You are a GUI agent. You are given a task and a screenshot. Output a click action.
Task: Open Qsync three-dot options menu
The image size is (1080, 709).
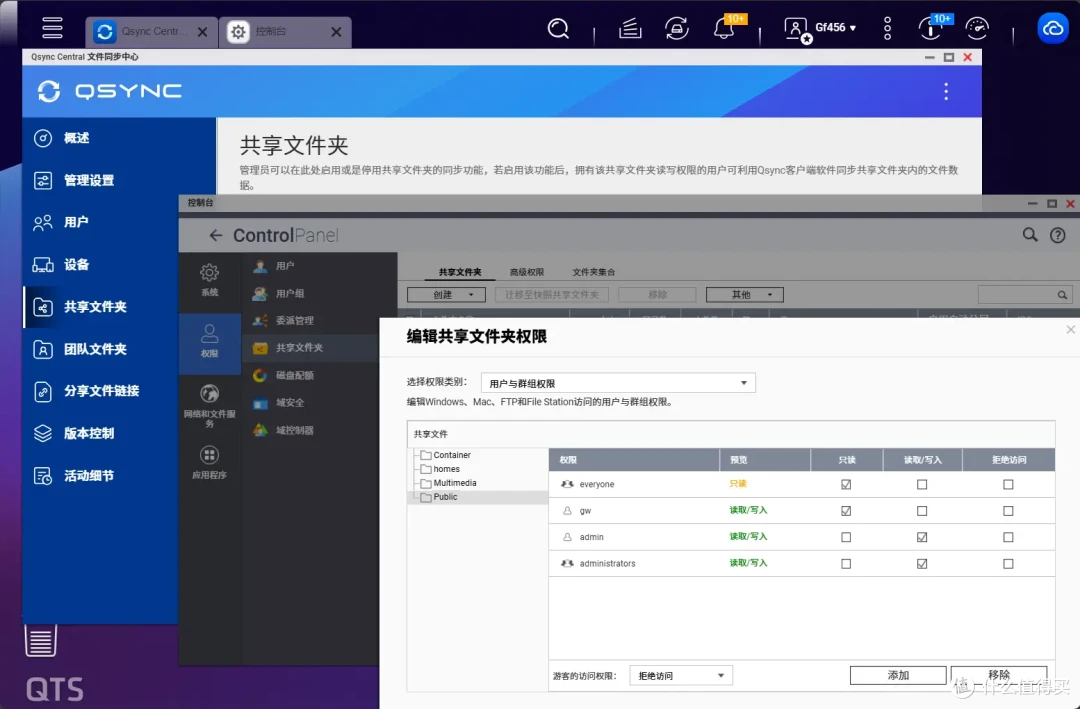[946, 91]
